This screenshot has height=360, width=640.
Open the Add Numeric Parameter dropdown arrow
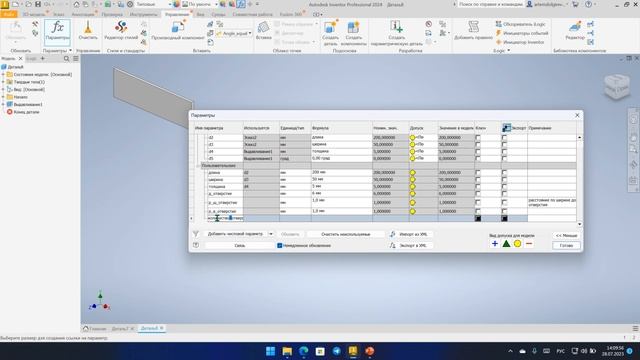(271, 234)
